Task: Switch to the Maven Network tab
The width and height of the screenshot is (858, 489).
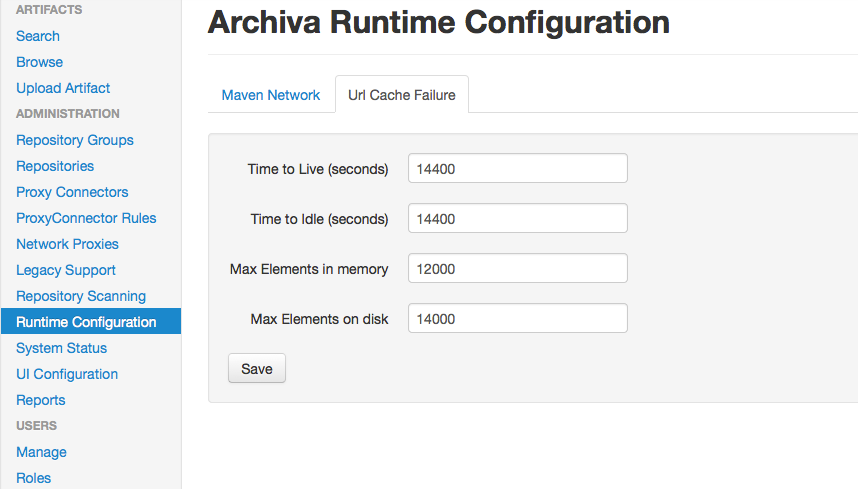Action: [x=270, y=95]
